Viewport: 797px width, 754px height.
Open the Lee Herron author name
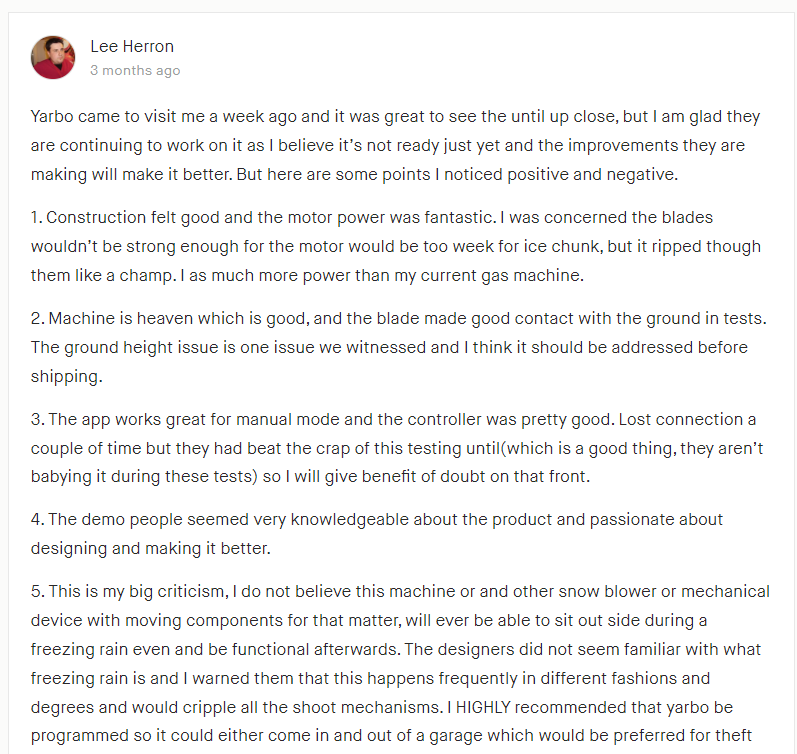click(131, 46)
